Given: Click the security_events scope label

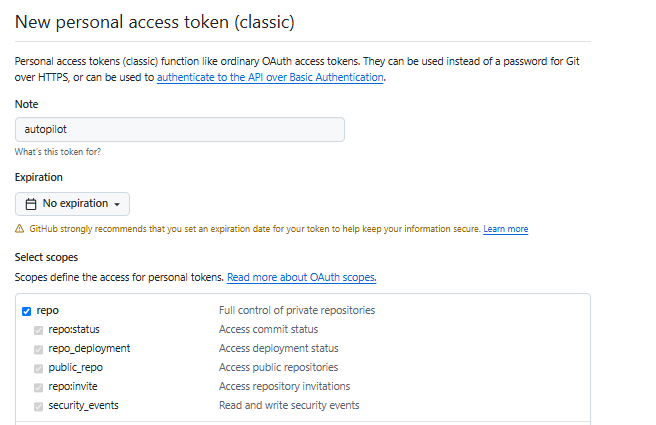Looking at the screenshot, I should [x=84, y=406].
